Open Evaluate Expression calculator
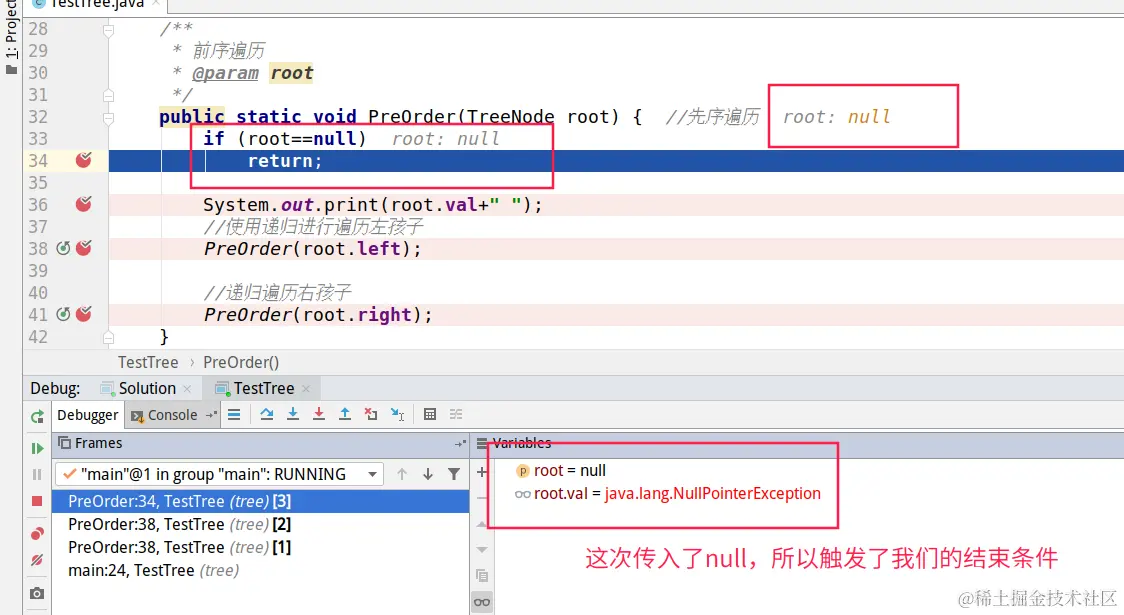The height and width of the screenshot is (615, 1124). click(x=429, y=414)
